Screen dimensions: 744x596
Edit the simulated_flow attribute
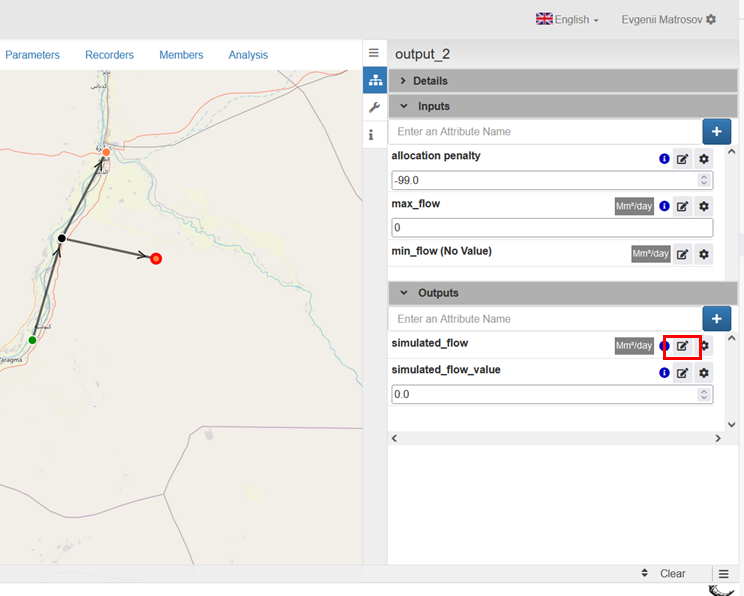coord(682,346)
